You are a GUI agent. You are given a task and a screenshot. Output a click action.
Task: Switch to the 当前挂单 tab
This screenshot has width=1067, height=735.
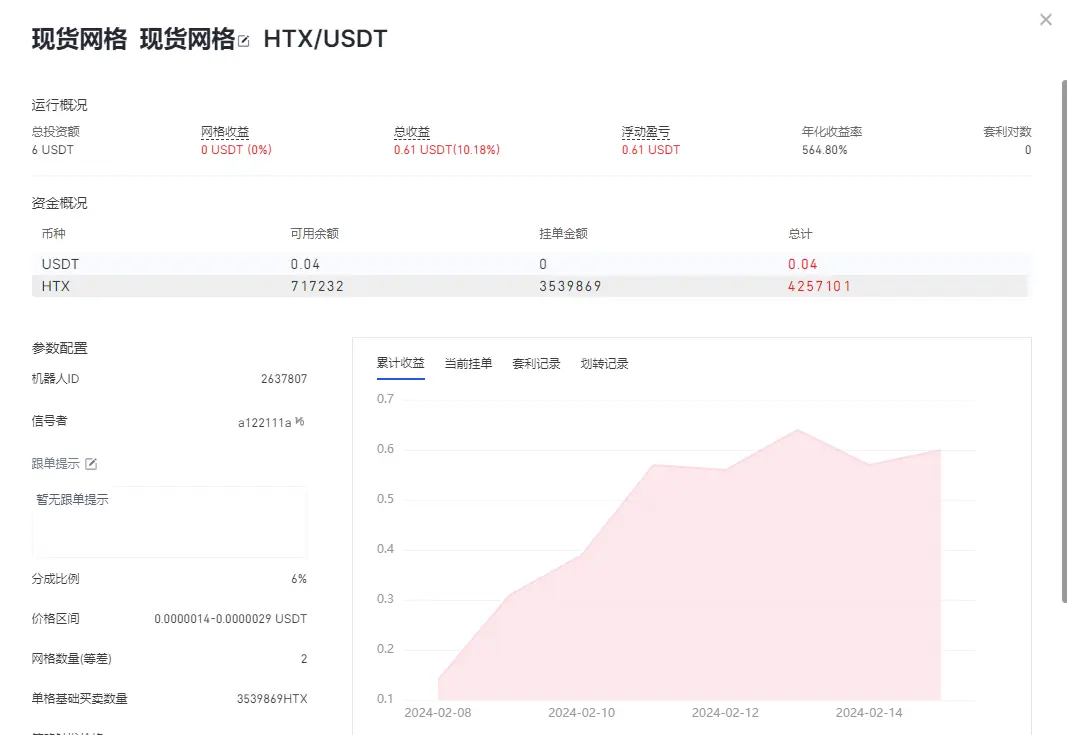[468, 363]
